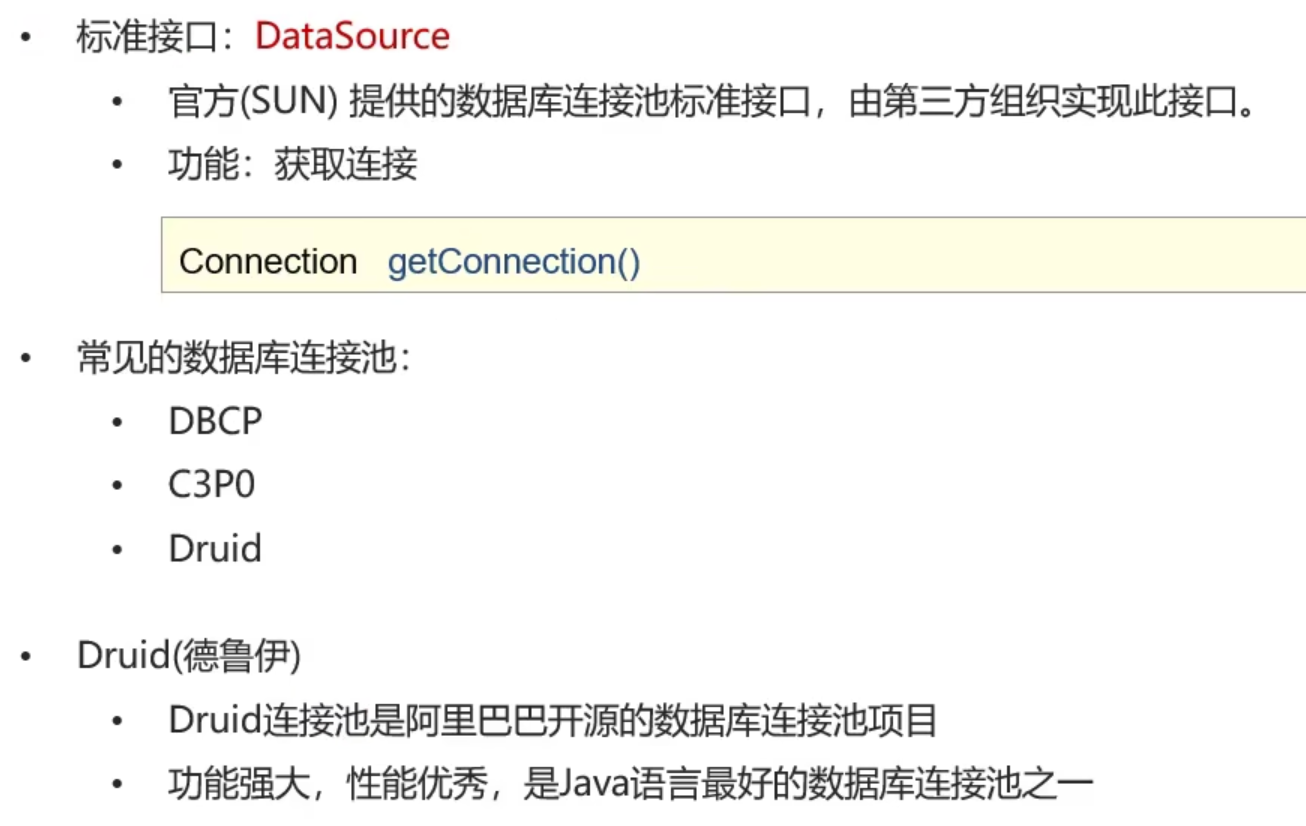The image size is (1306, 826).
Task: Select the Druid list item under 常见的数据库连接池
Action: (x=215, y=549)
